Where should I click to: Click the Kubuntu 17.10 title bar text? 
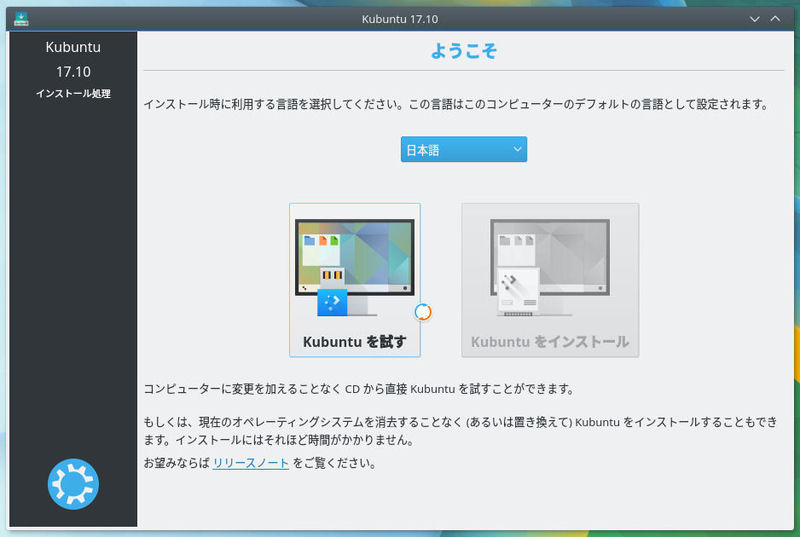[x=399, y=19]
